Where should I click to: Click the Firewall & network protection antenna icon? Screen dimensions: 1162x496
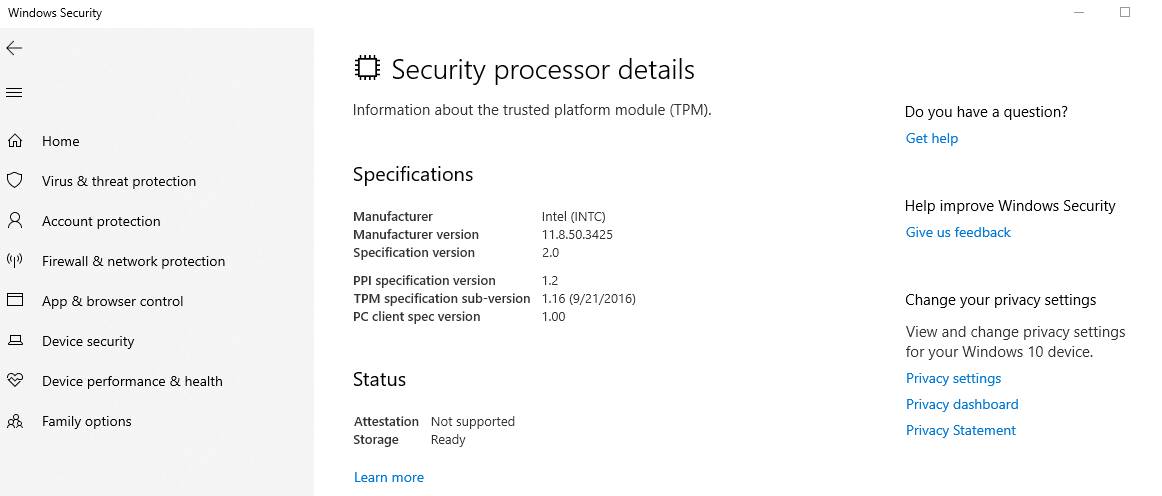(15, 261)
